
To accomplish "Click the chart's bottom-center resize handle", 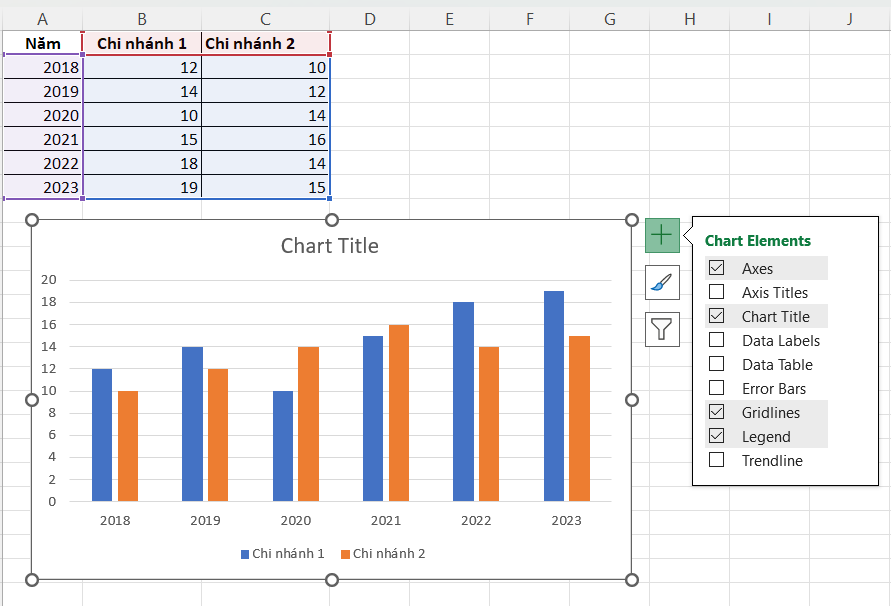I will pos(332,580).
